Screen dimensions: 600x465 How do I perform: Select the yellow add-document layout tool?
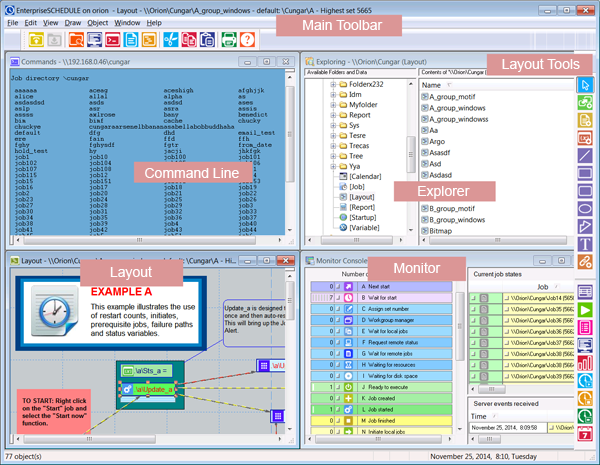tap(585, 120)
